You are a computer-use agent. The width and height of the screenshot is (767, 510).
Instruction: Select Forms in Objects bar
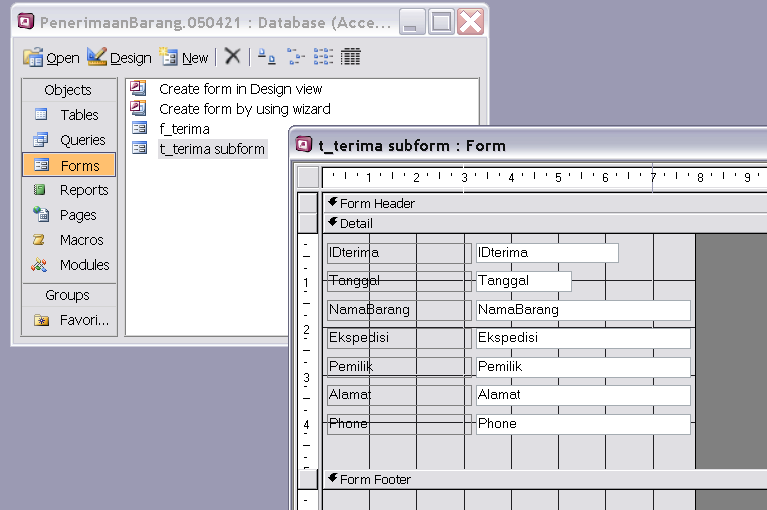[69, 165]
